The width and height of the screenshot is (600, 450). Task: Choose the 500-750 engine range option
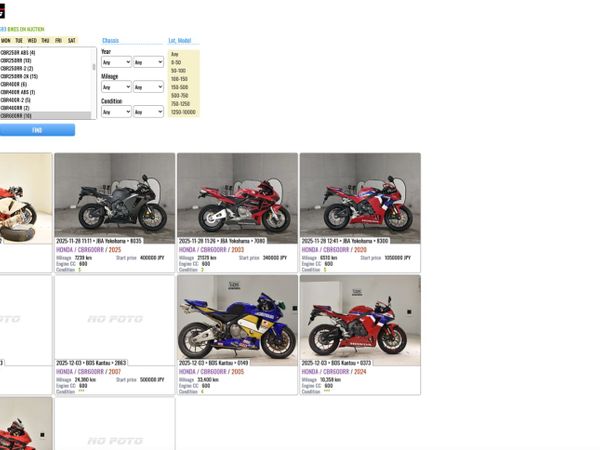[180, 95]
